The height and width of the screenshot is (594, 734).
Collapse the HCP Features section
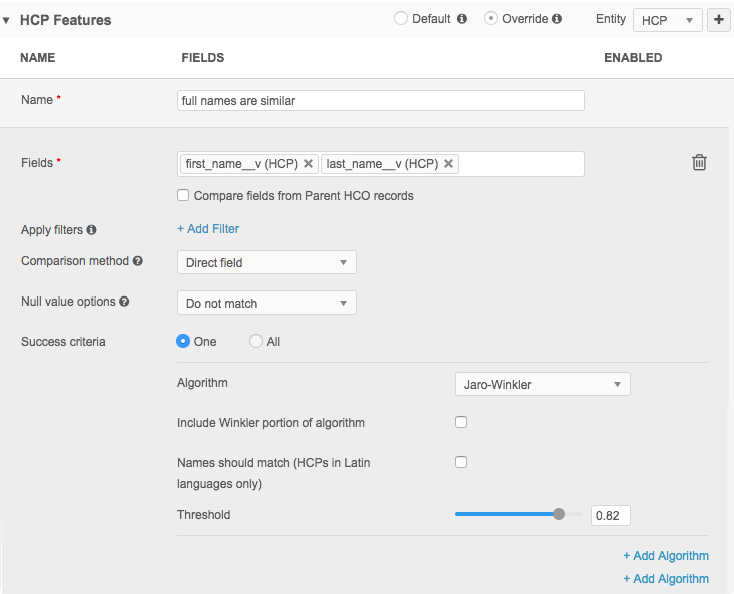pyautogui.click(x=7, y=20)
